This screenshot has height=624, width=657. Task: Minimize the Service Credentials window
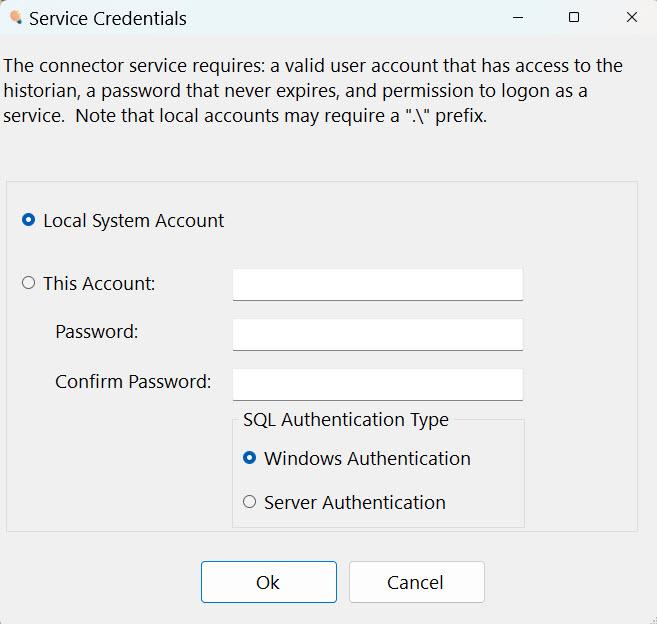tap(518, 18)
